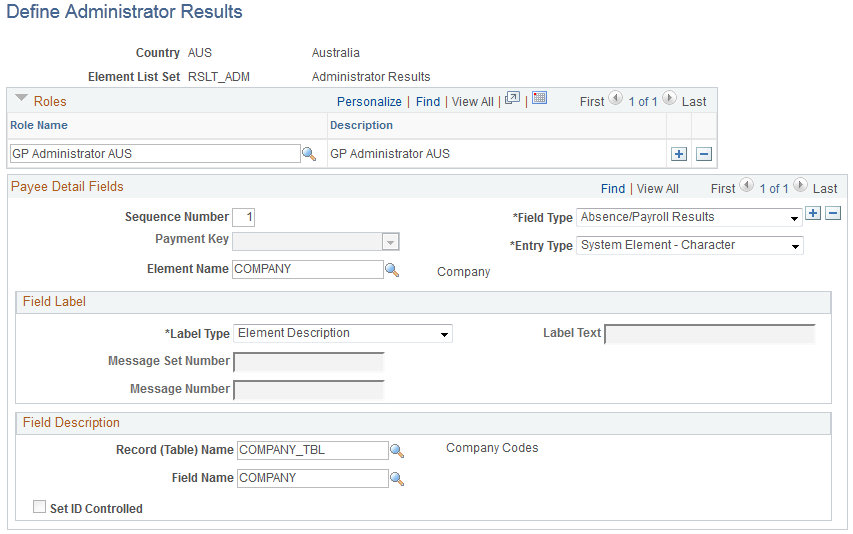The height and width of the screenshot is (534, 853).
Task: Sort by Description column header
Action: [x=361, y=125]
